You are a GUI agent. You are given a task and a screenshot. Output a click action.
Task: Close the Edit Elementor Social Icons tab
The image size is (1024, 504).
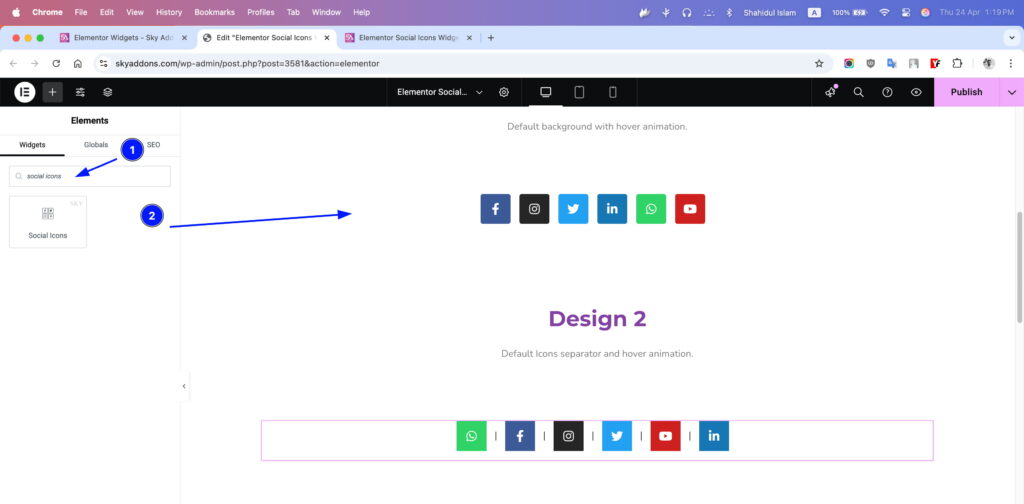pyautogui.click(x=327, y=38)
